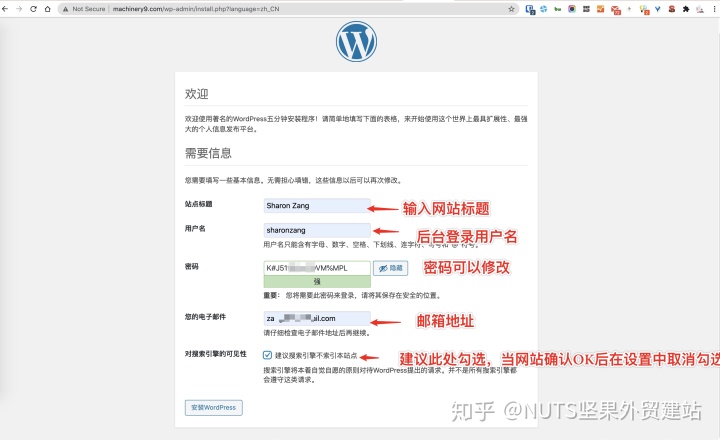Bookmark this page with the star icon

point(511,9)
